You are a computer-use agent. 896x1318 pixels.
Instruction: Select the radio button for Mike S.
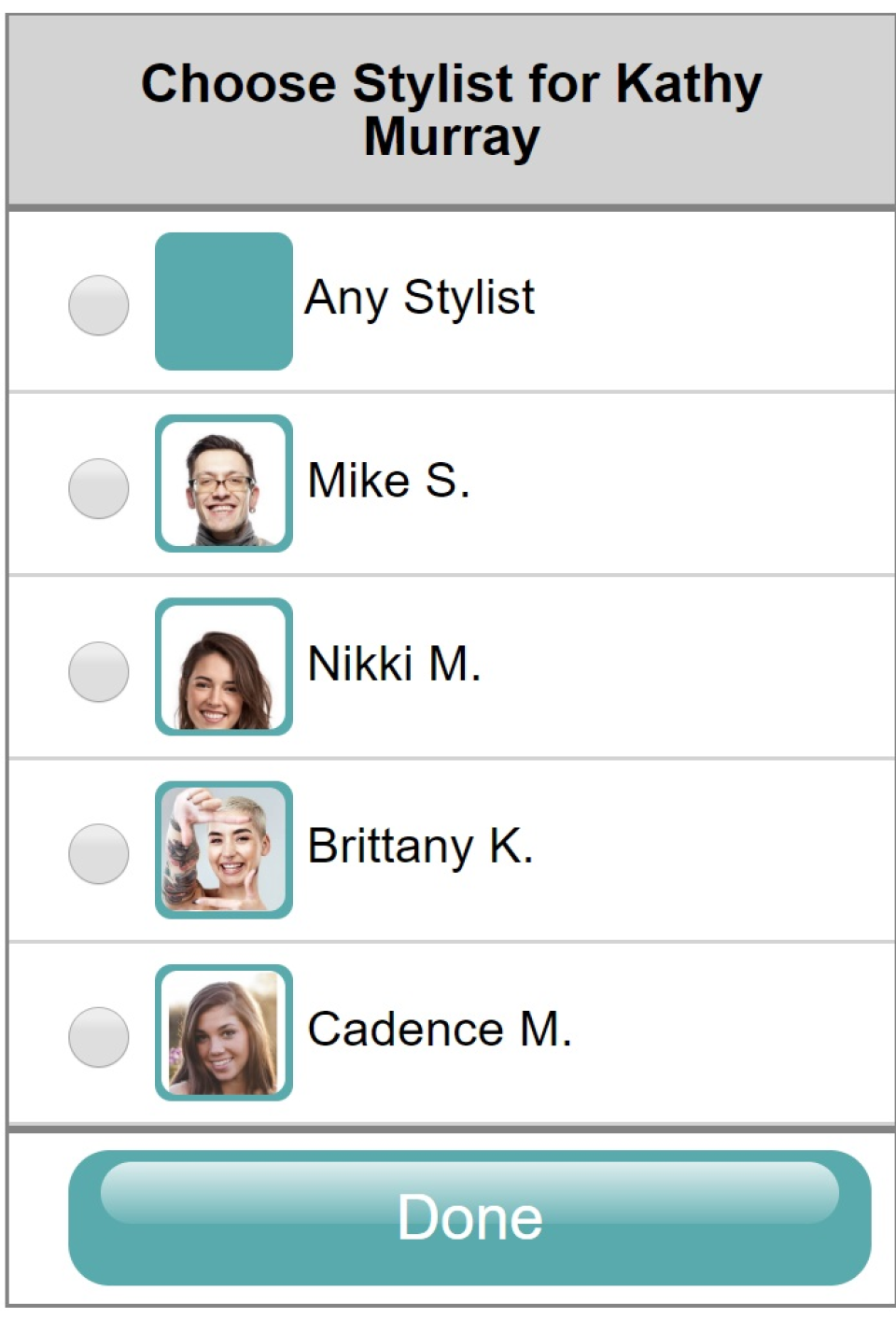[99, 488]
